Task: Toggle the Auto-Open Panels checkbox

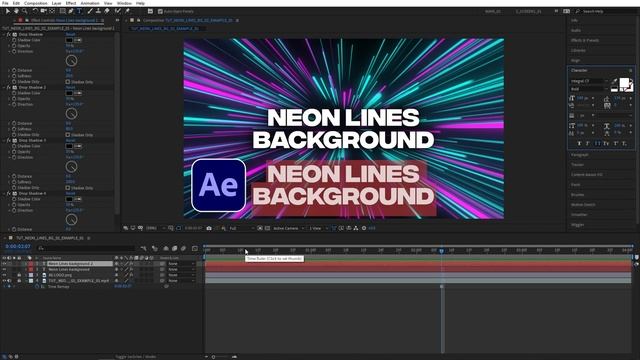Action: point(160,11)
